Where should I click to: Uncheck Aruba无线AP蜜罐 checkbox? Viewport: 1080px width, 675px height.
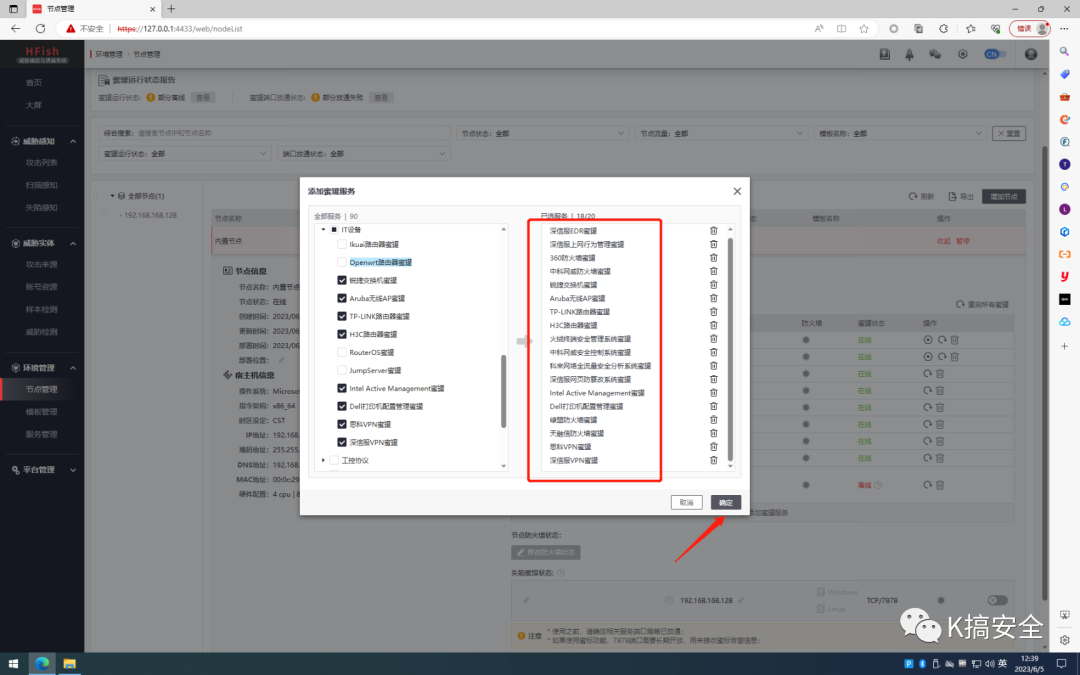pos(342,298)
